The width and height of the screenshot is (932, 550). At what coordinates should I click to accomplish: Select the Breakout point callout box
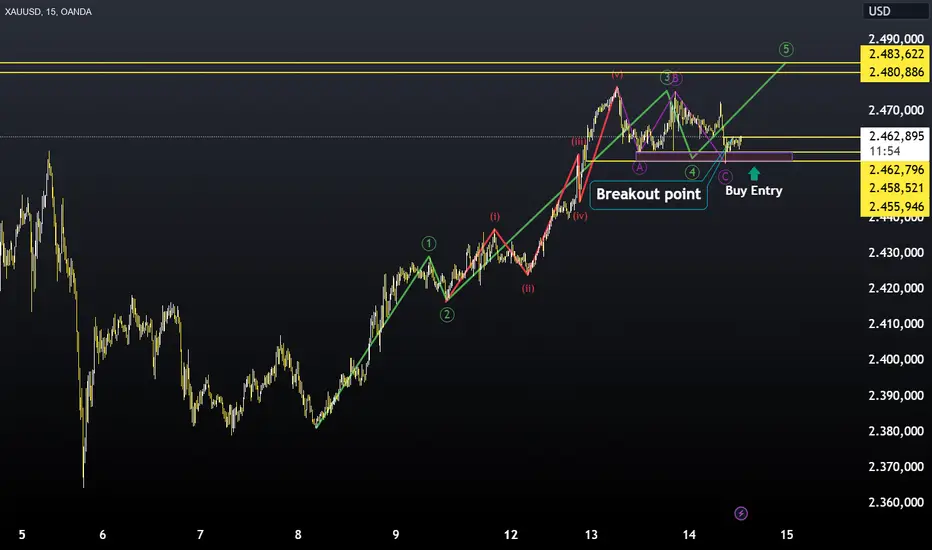(648, 194)
